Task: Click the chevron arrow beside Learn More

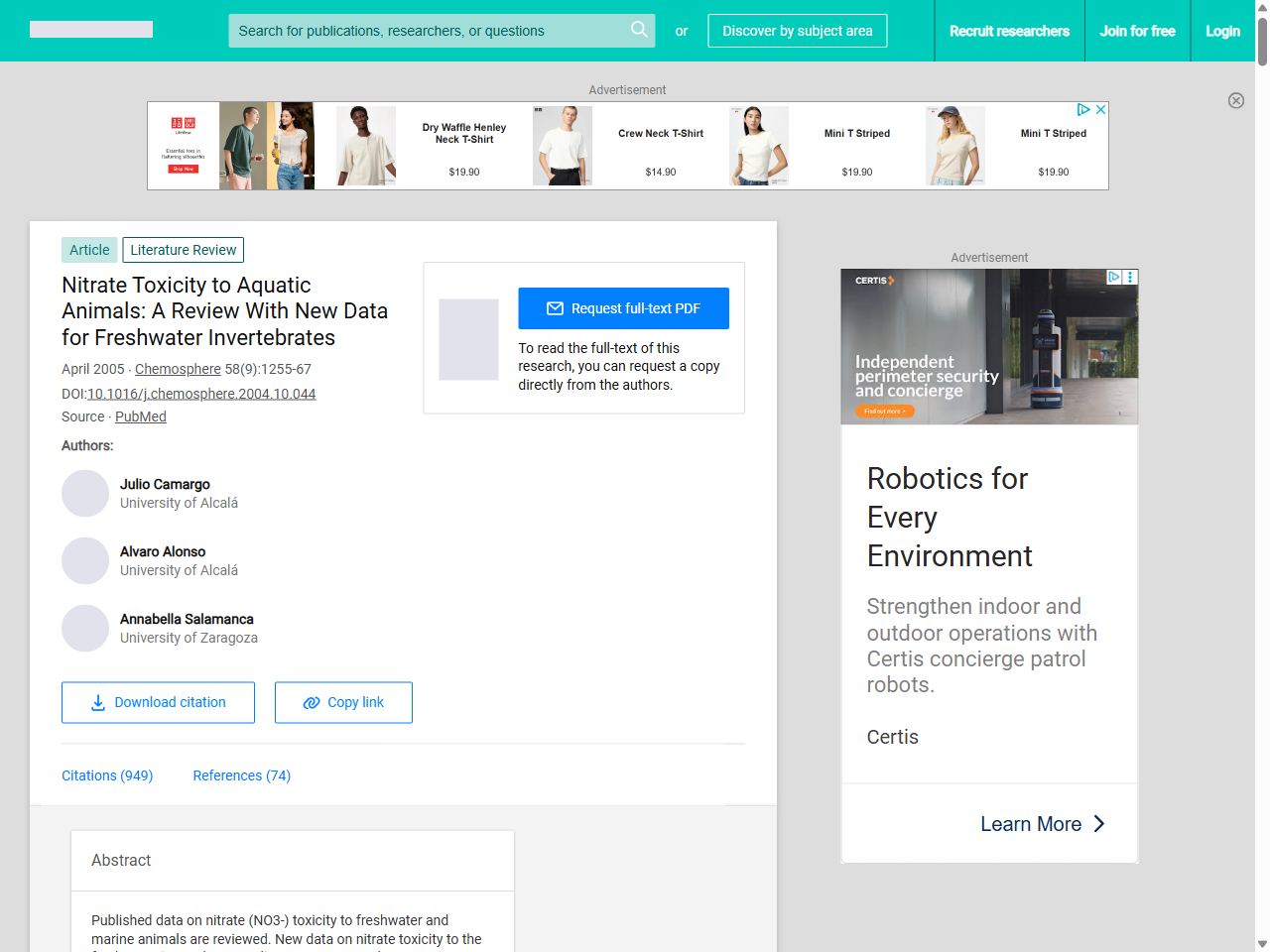Action: (x=1098, y=823)
